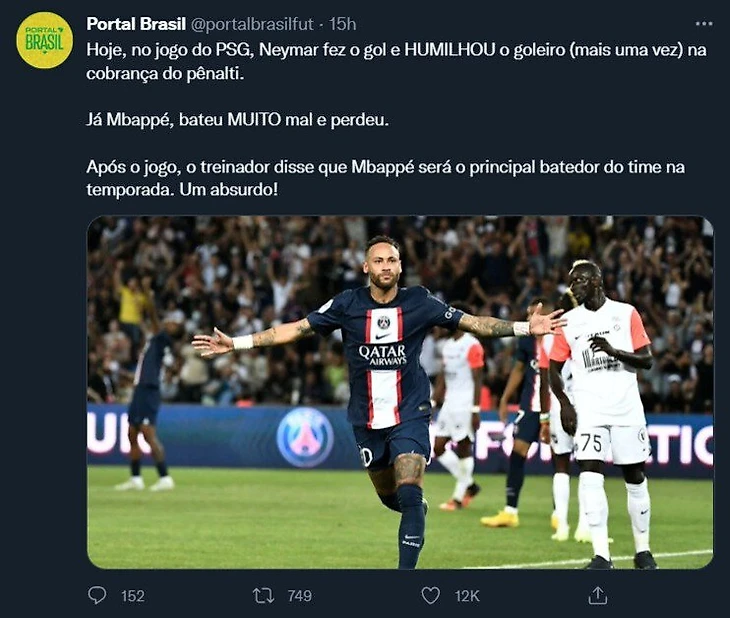Open the three-dot more options menu
Image resolution: width=730 pixels, height=618 pixels.
[703, 23]
